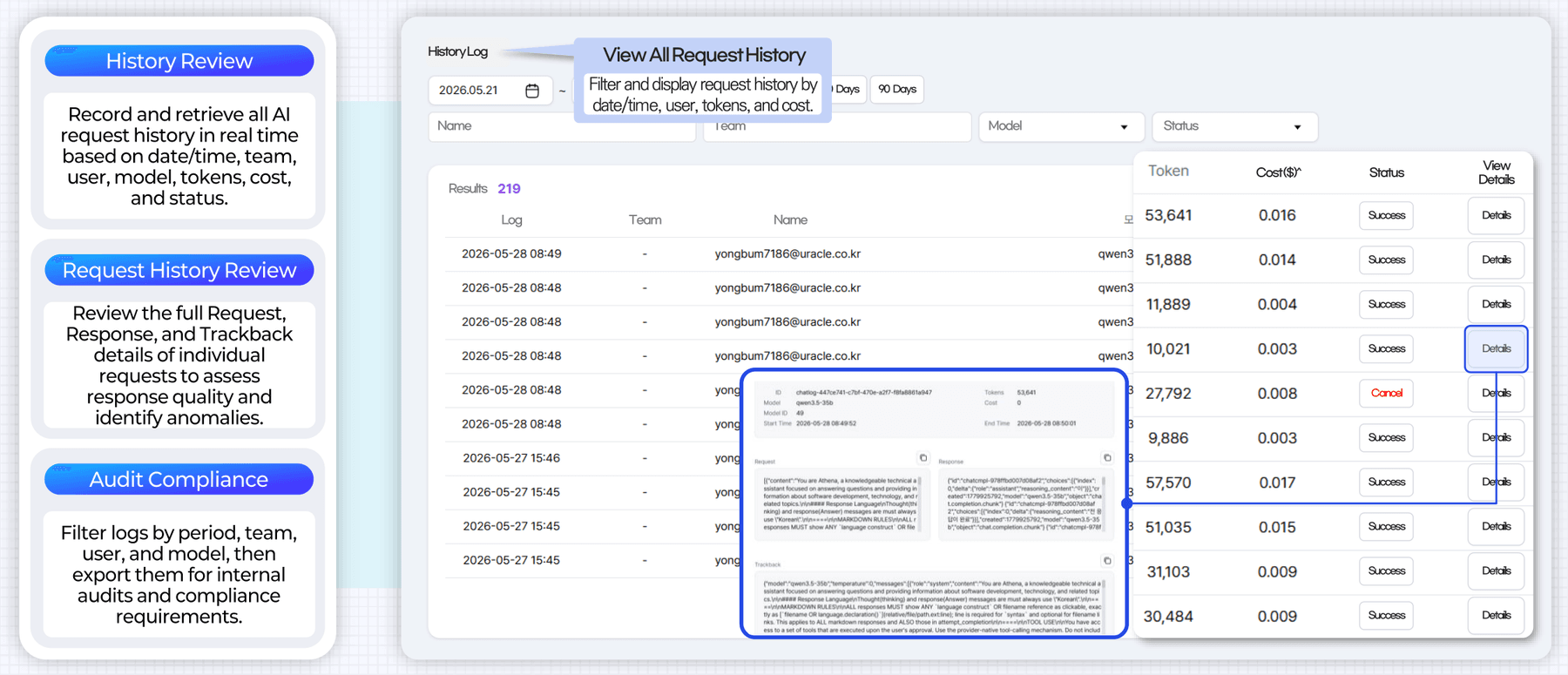The height and width of the screenshot is (675, 1568).
Task: Click the results count '219'
Action: (509, 188)
